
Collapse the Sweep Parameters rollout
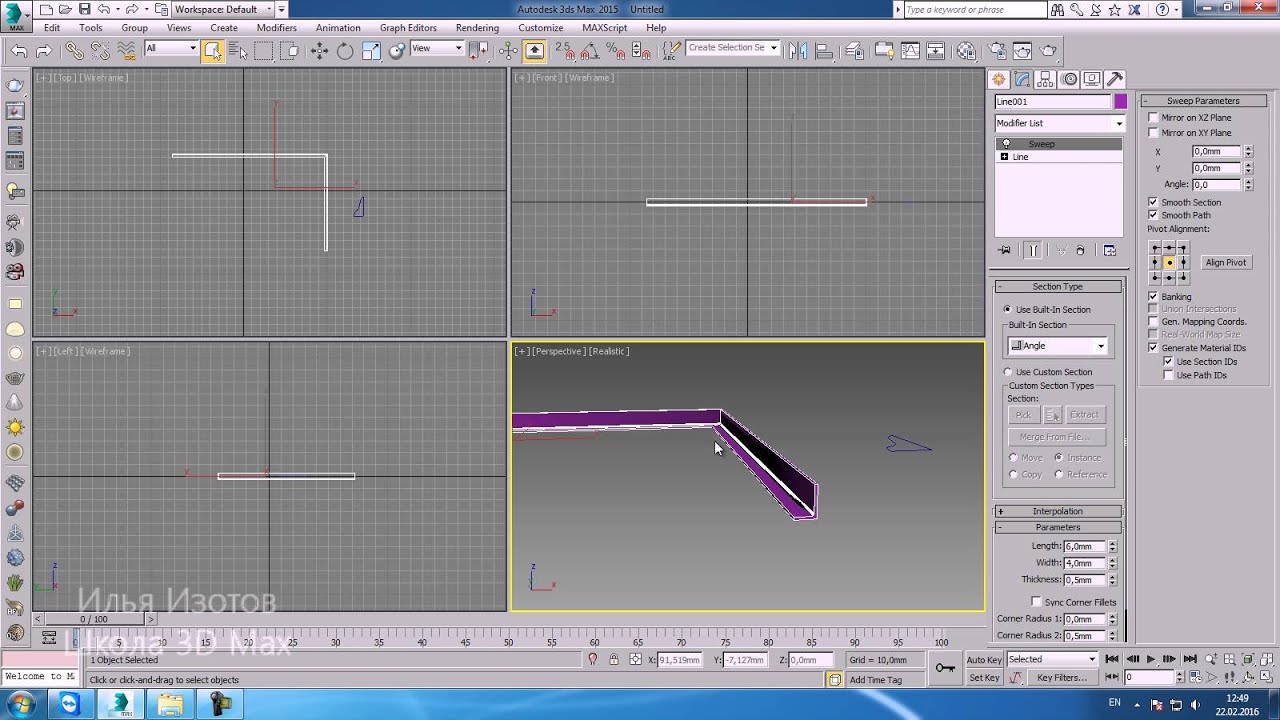(x=1203, y=101)
